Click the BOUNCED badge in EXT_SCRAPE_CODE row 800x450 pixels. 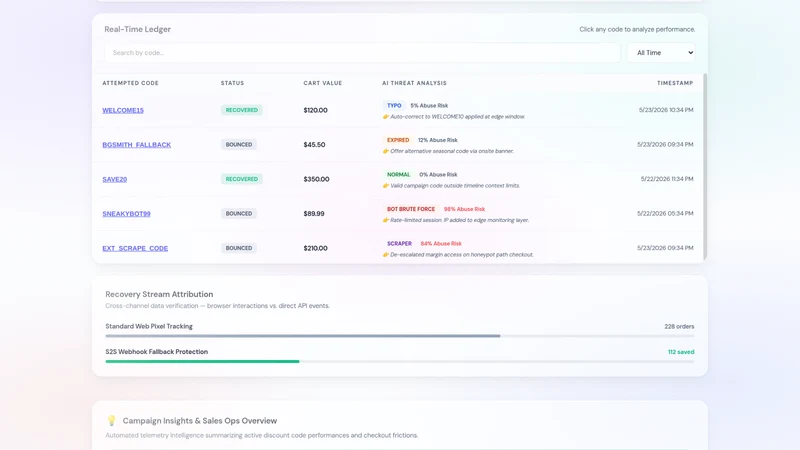click(239, 248)
